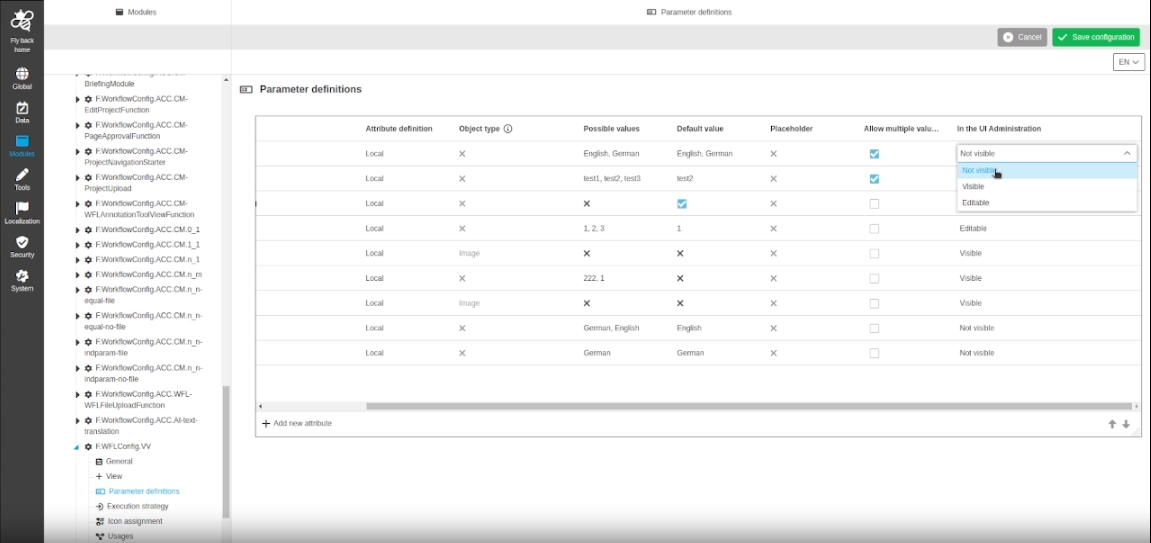This screenshot has height=543, width=1151.
Task: Open the EN language dropdown
Action: (x=1128, y=62)
